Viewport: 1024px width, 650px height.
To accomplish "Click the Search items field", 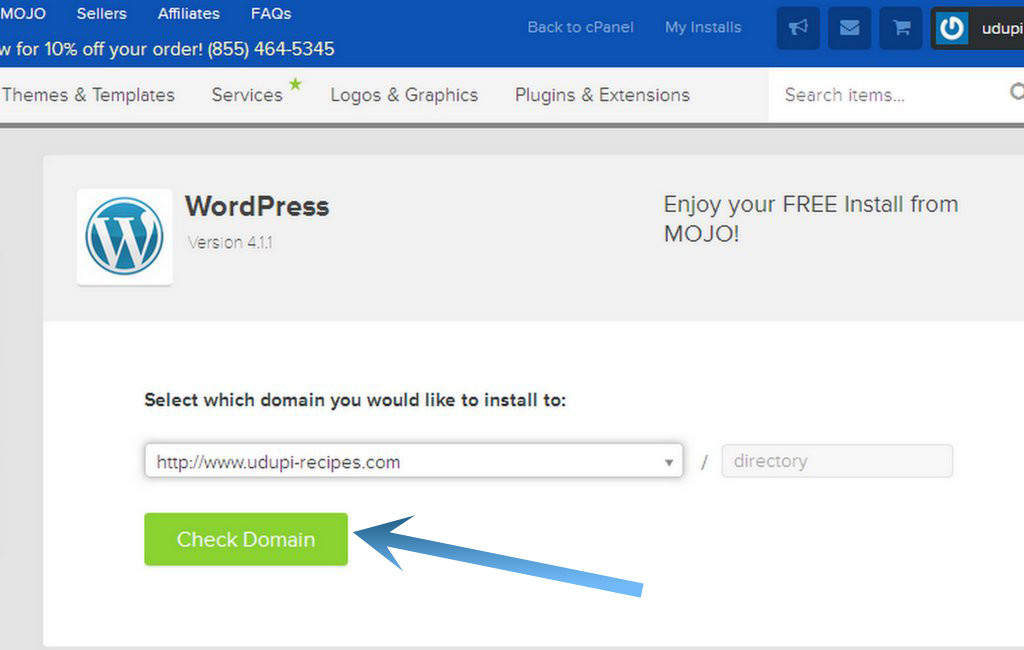I will pyautogui.click(x=888, y=95).
